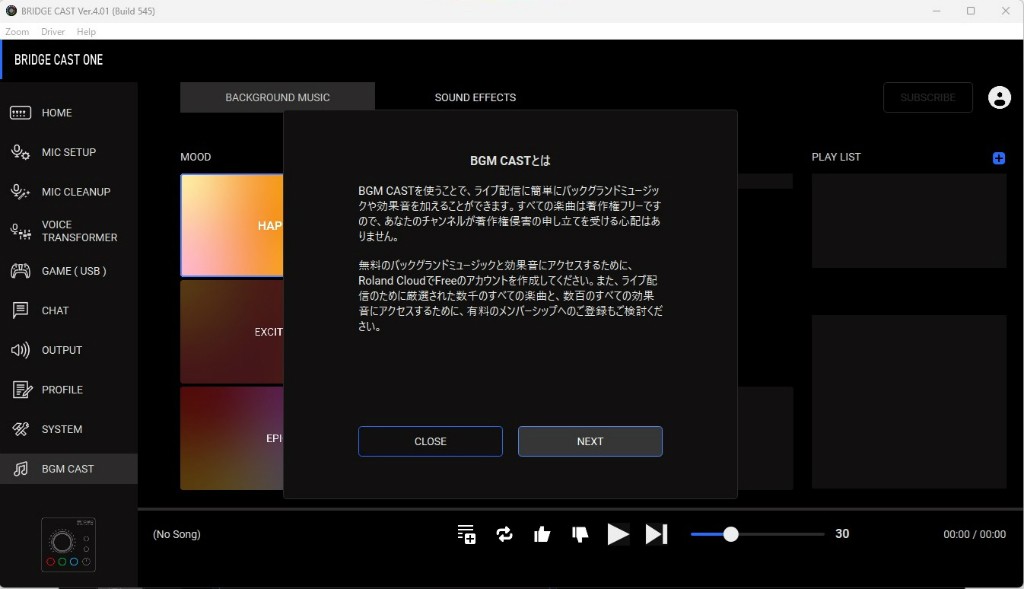The height and width of the screenshot is (589, 1024).
Task: Adjust the BGM volume slider handle
Action: tap(731, 534)
